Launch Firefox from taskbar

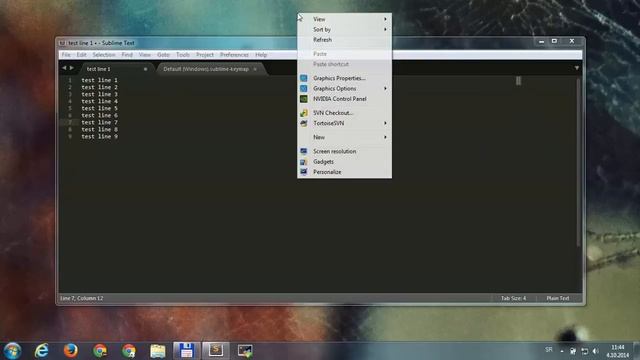coord(71,351)
